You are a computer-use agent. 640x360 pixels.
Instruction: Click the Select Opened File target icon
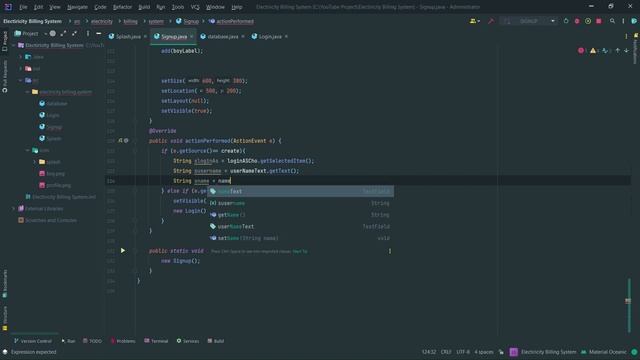coord(53,33)
